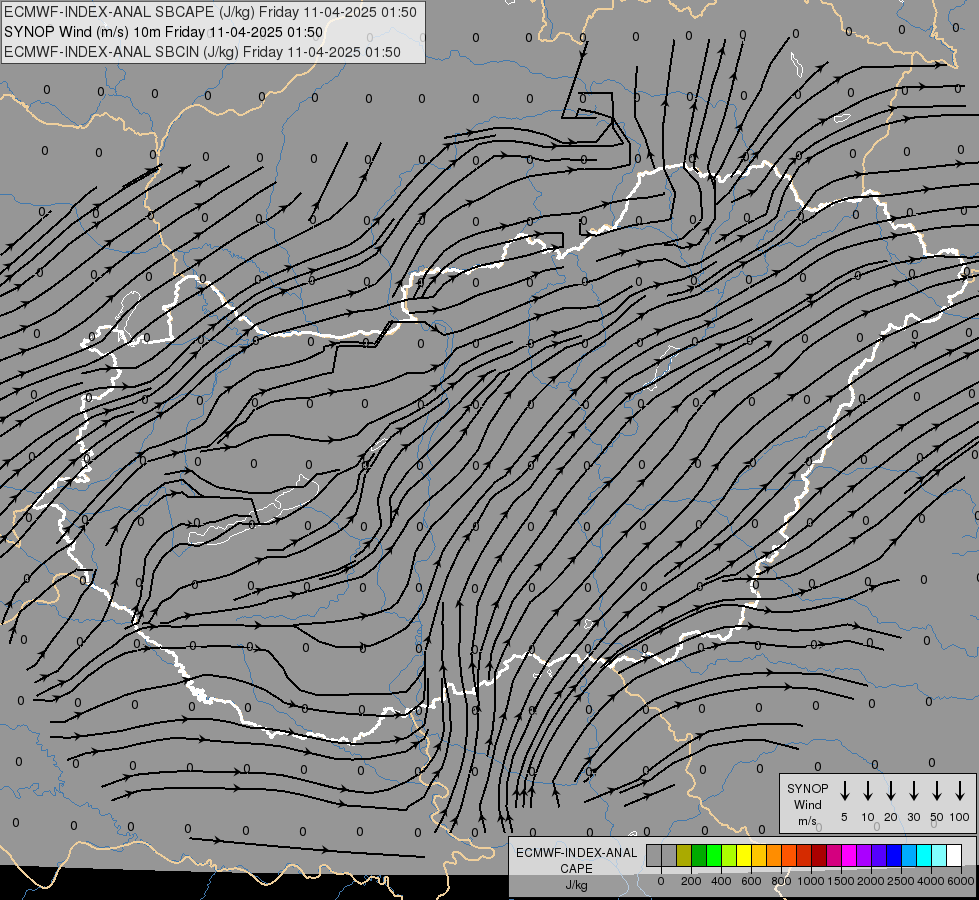Click the 5 m/s wind arrow in legend

844,790
